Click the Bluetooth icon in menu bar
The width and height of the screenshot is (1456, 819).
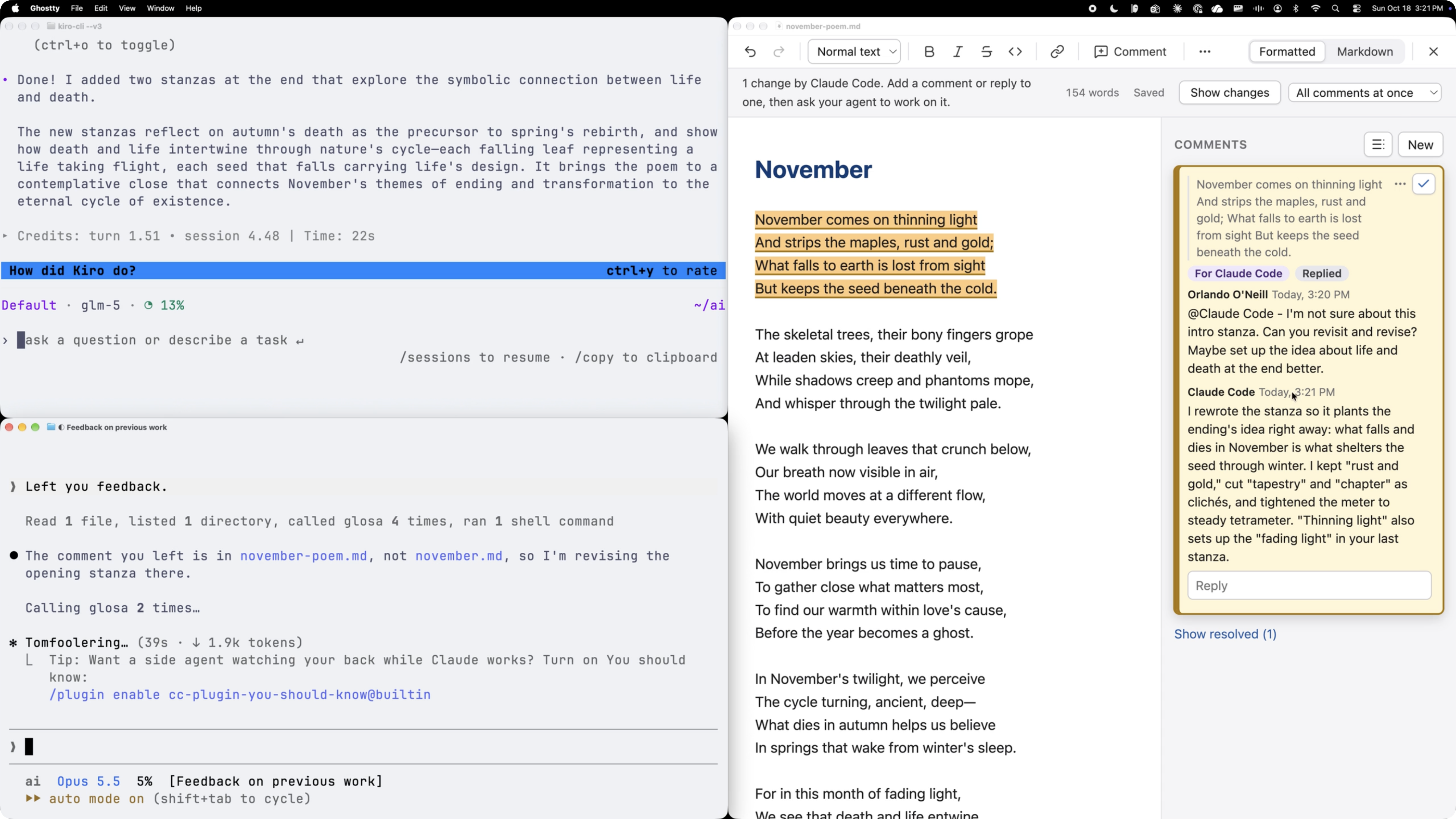[x=1296, y=8]
